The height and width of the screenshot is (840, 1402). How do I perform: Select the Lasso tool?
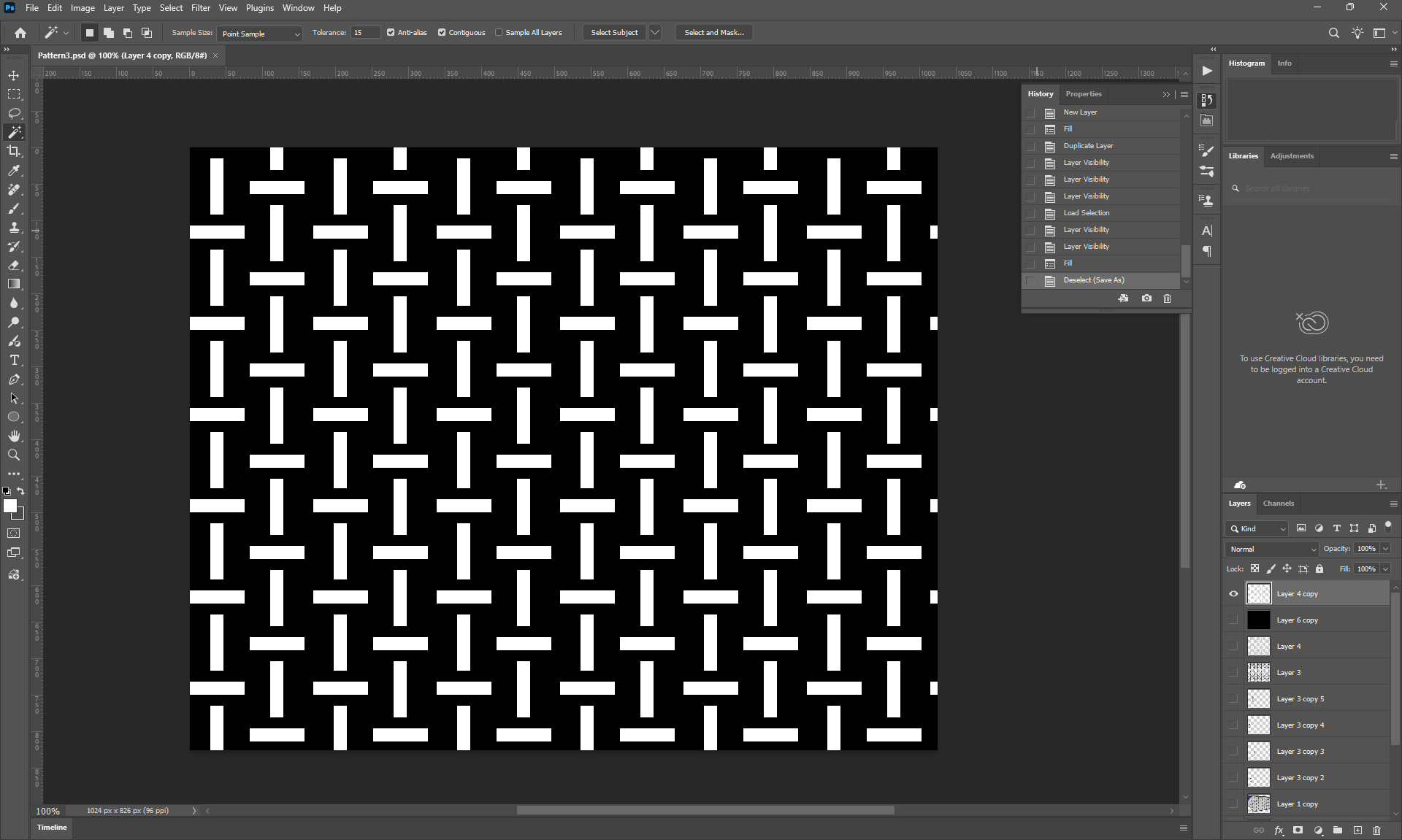14,113
